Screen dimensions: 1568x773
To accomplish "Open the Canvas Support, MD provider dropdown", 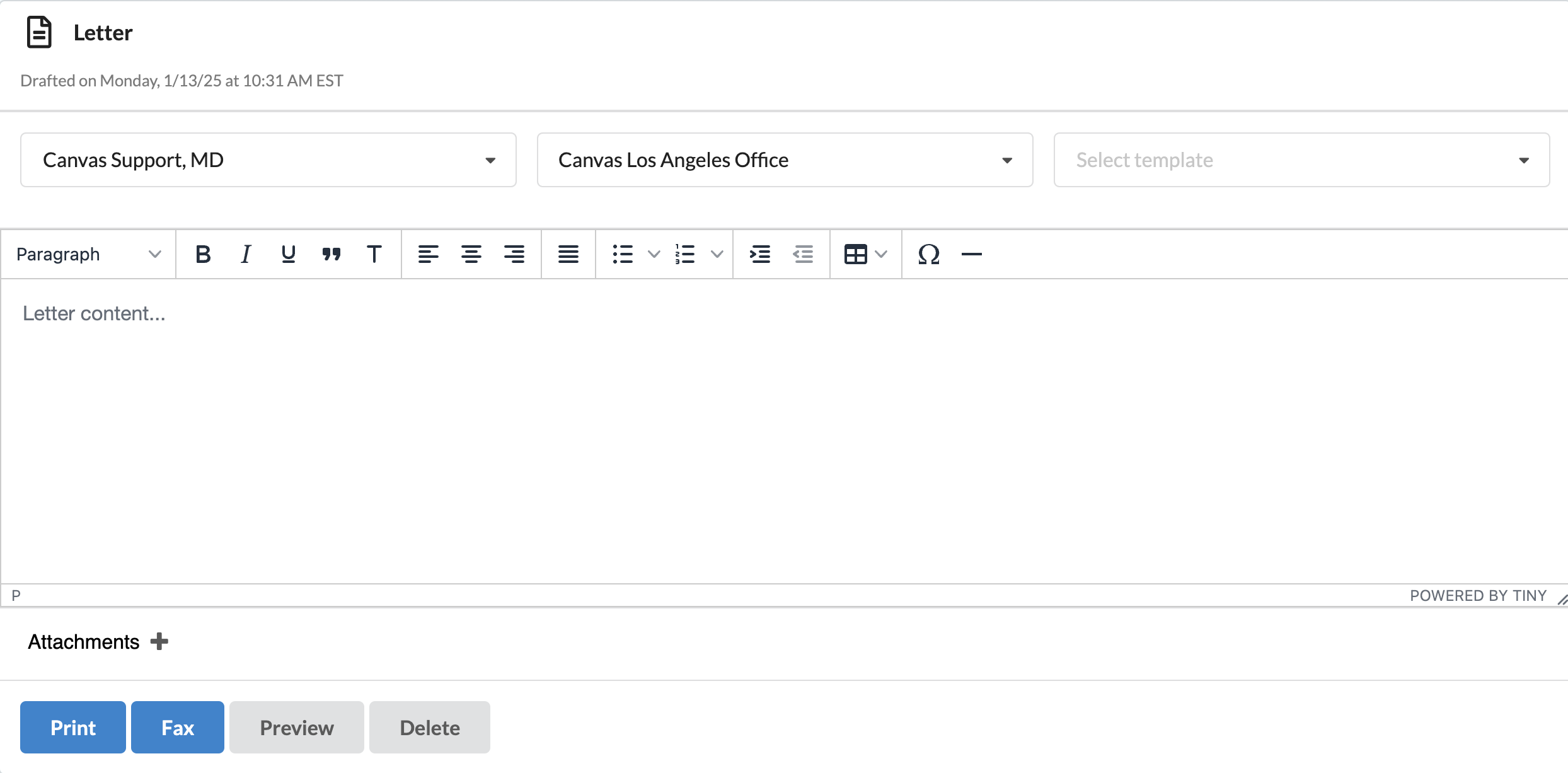I will (268, 160).
